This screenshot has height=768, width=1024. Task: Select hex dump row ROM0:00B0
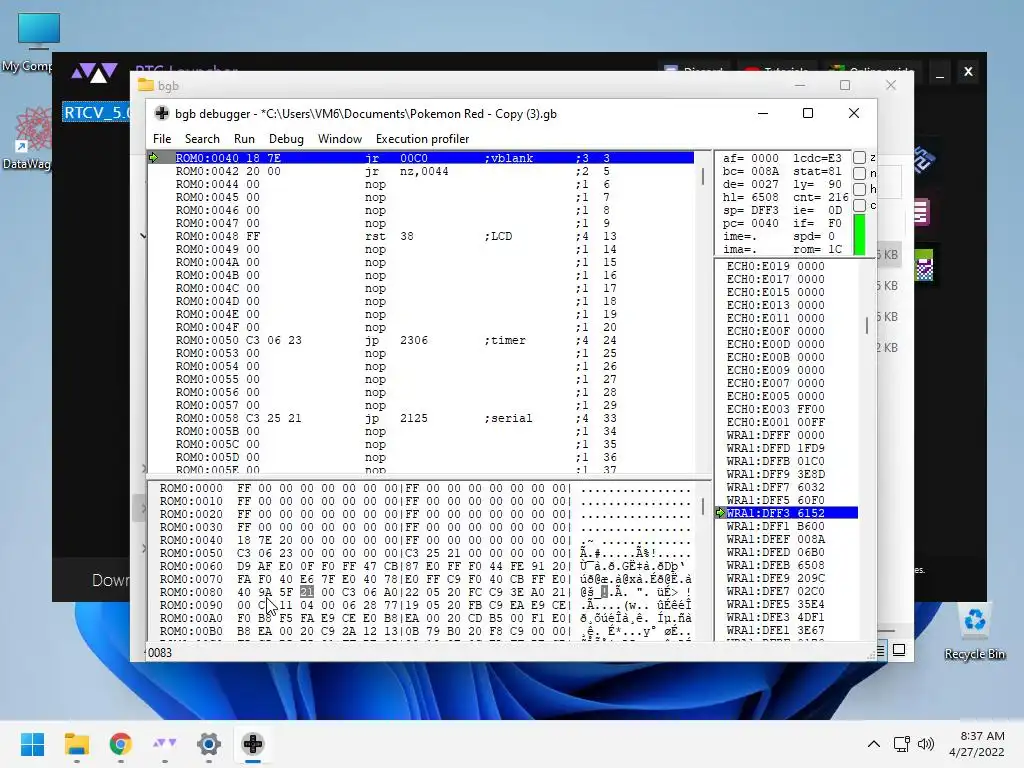coord(425,631)
